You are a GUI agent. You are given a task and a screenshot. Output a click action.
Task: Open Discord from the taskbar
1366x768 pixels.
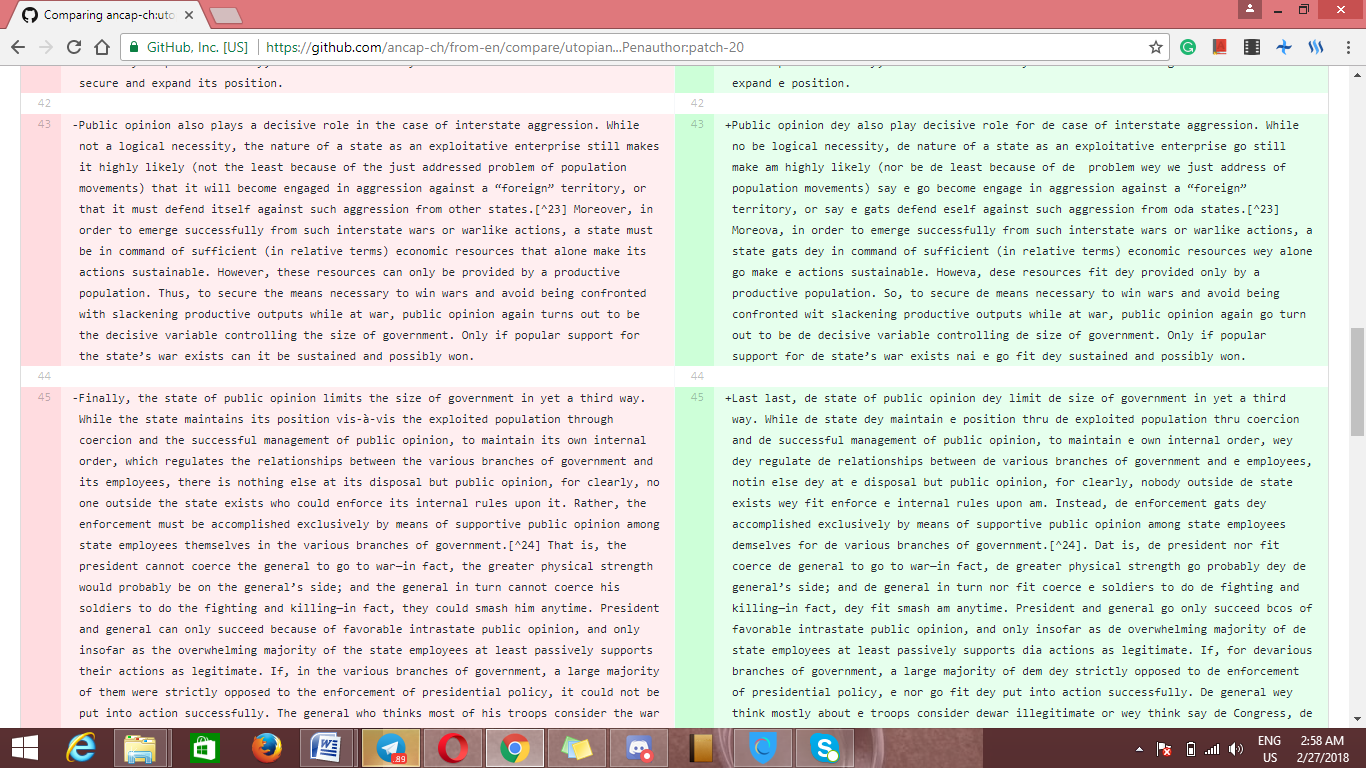click(638, 748)
